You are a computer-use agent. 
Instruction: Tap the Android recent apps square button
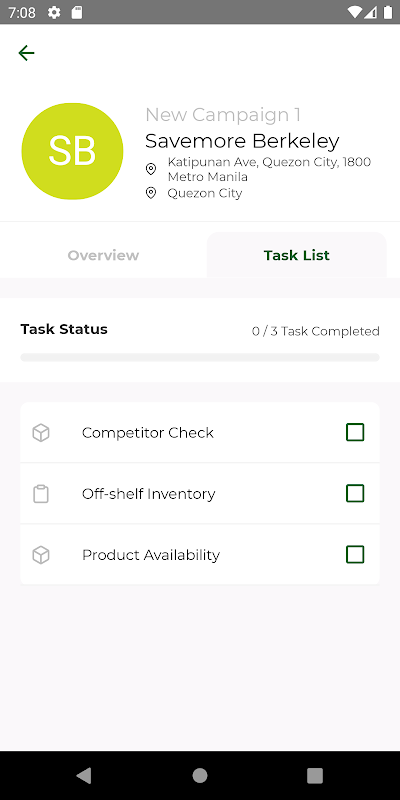pos(315,776)
